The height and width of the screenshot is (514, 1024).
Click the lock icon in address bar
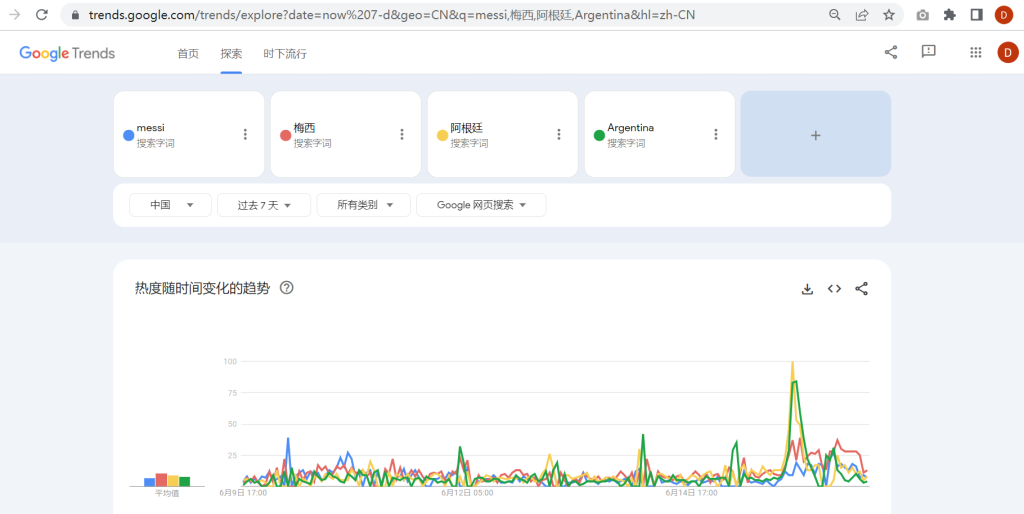(x=76, y=15)
